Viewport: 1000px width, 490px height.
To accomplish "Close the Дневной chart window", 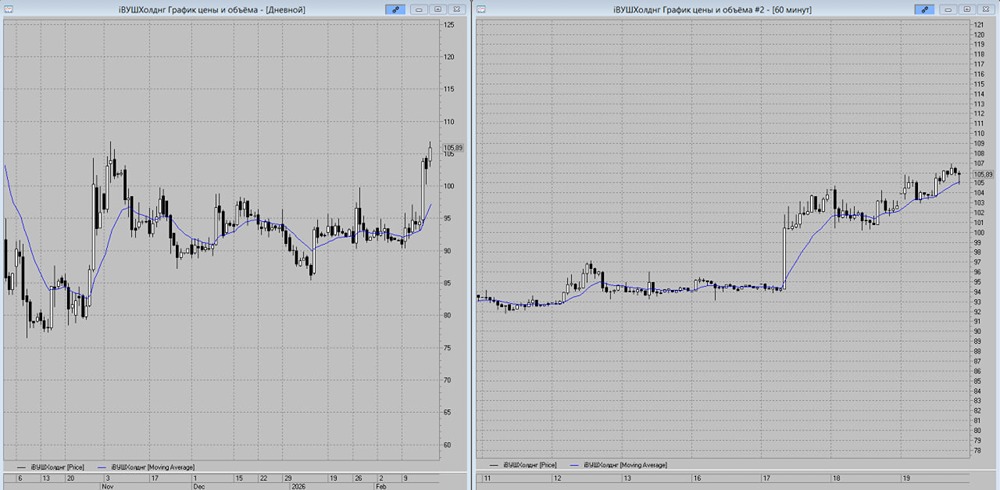I will (457, 9).
